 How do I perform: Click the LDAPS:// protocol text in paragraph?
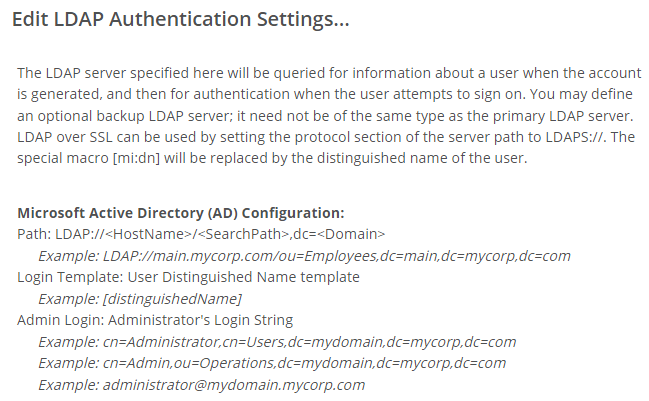[576, 137]
